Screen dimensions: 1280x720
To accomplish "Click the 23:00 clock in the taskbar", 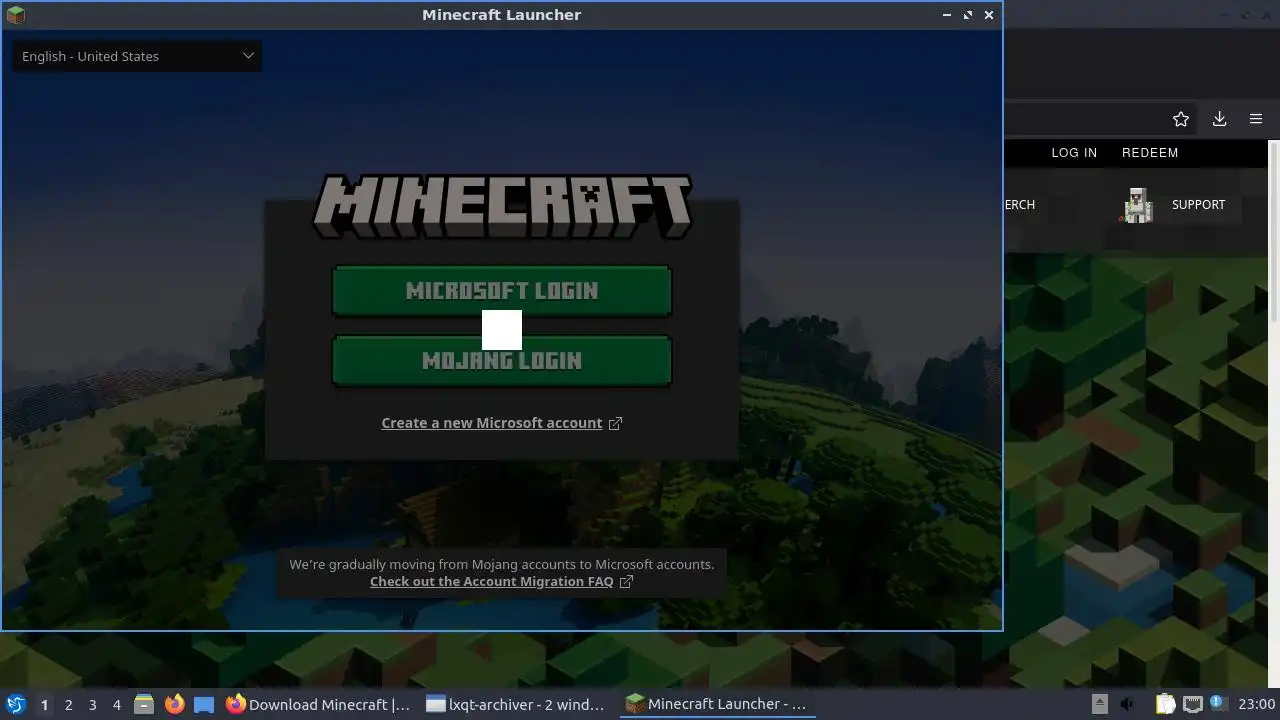I will pos(1256,705).
